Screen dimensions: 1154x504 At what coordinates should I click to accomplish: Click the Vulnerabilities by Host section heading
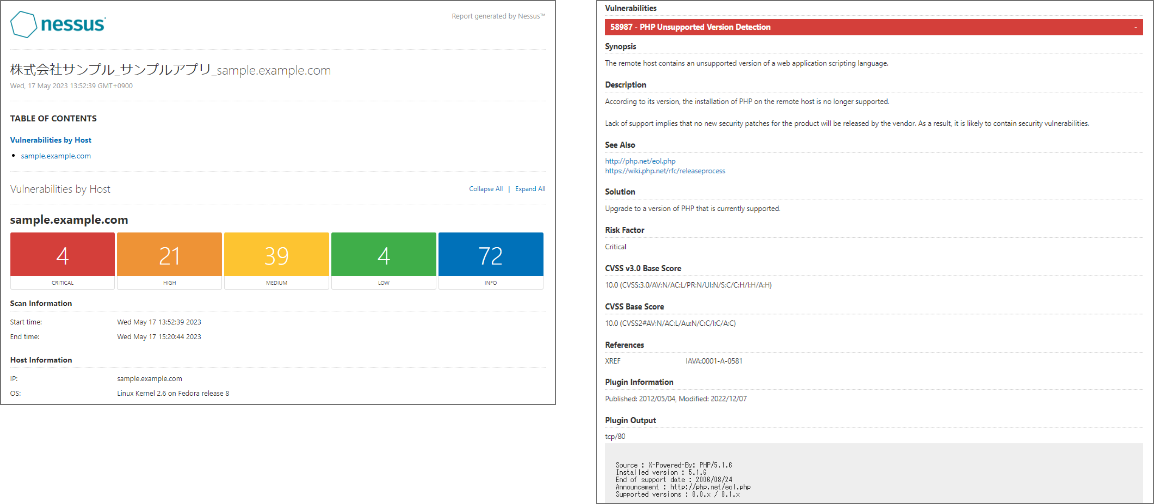click(60, 189)
